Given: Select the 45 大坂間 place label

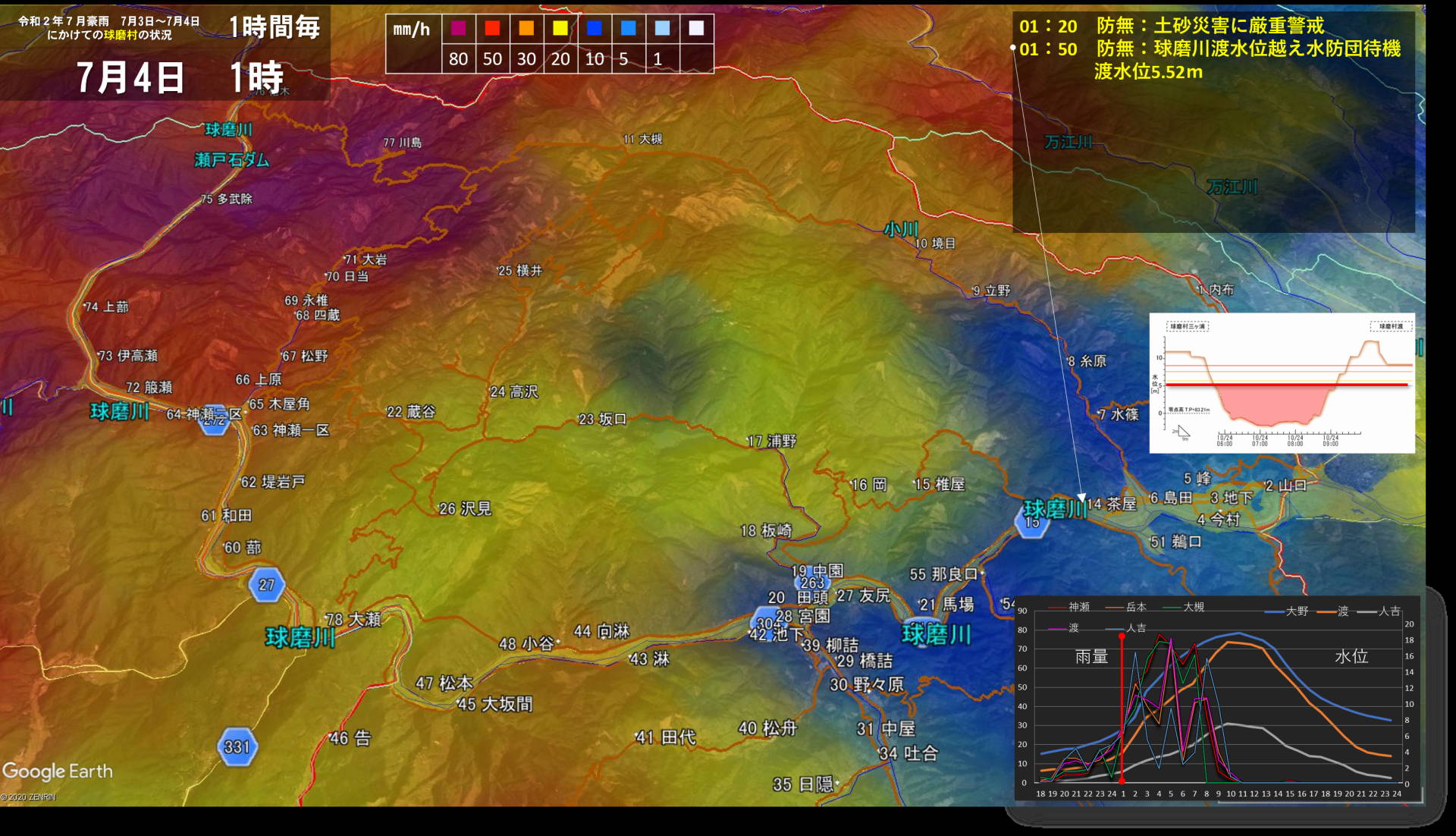Looking at the screenshot, I should pyautogui.click(x=494, y=704).
